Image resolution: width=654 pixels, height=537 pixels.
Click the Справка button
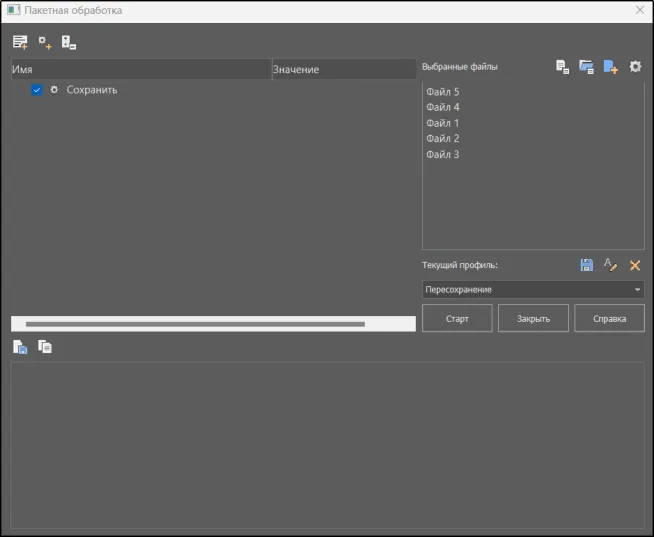click(x=609, y=319)
